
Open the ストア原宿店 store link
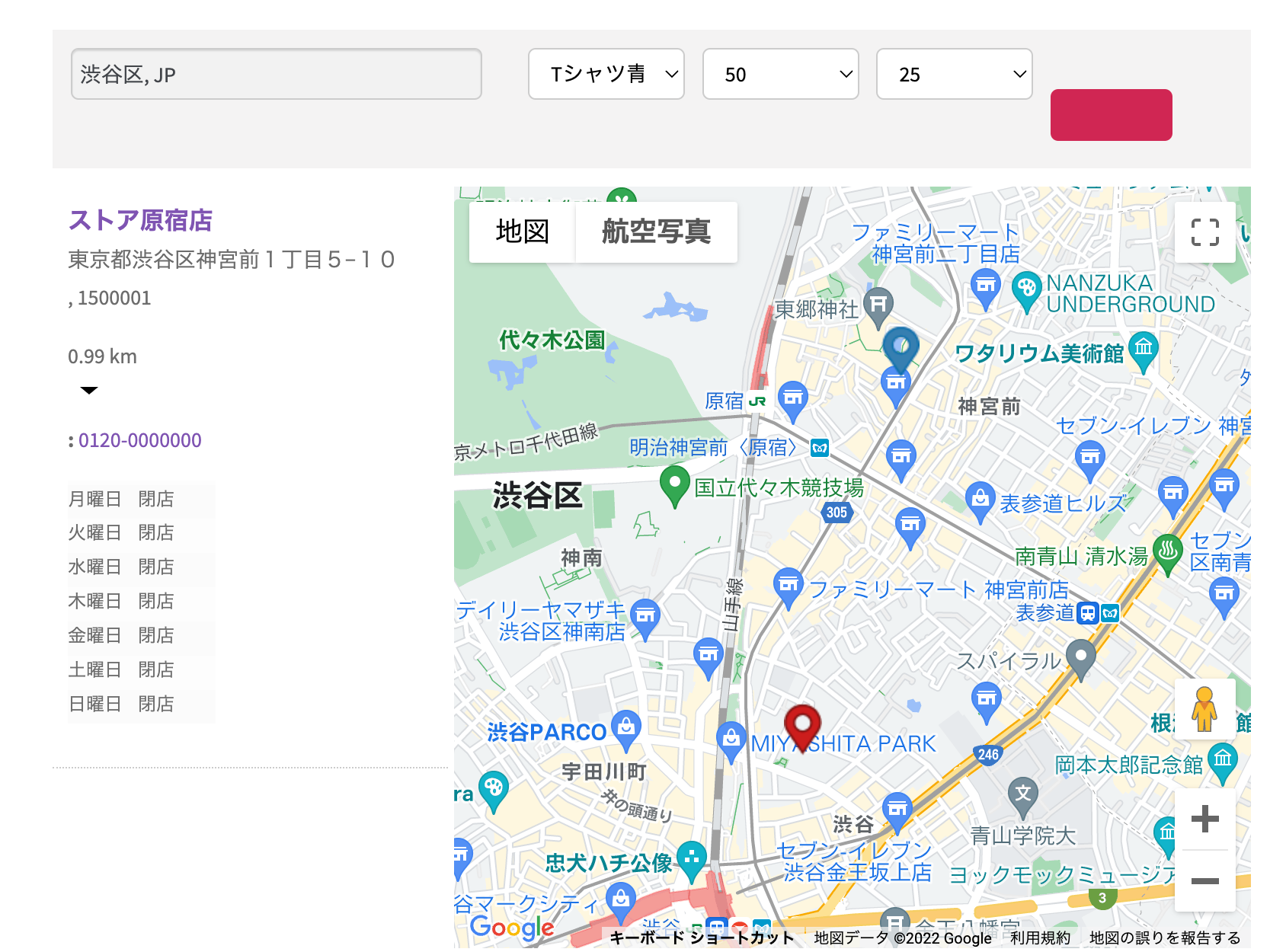140,220
